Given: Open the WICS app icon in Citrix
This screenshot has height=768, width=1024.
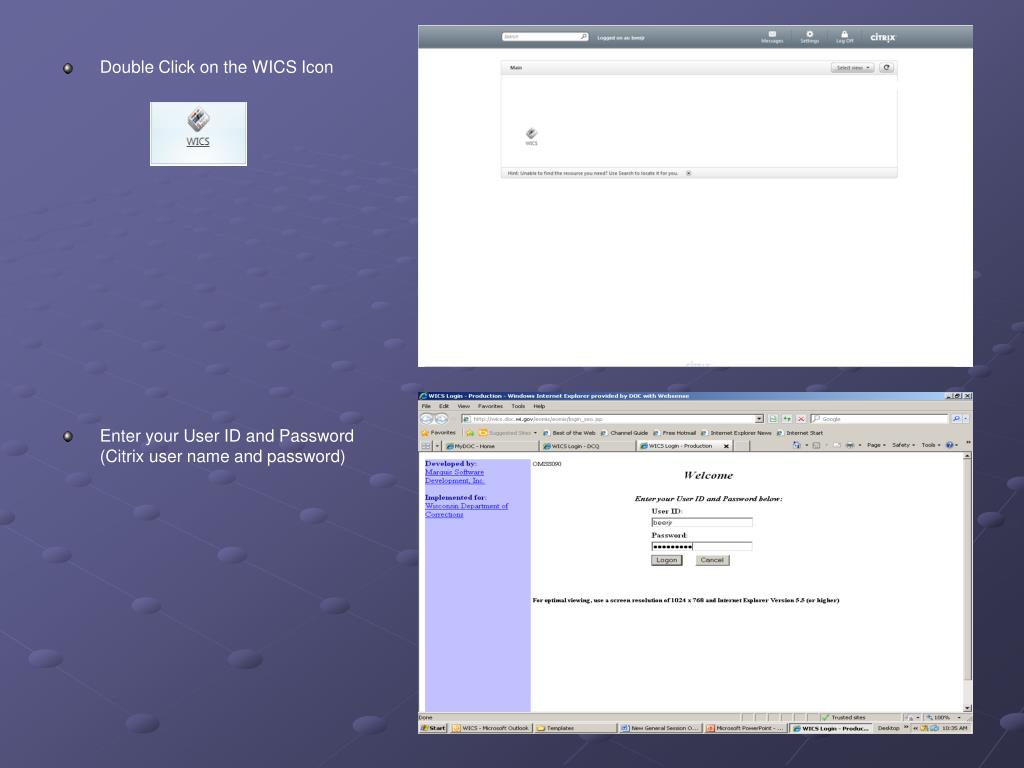Looking at the screenshot, I should click(x=532, y=136).
